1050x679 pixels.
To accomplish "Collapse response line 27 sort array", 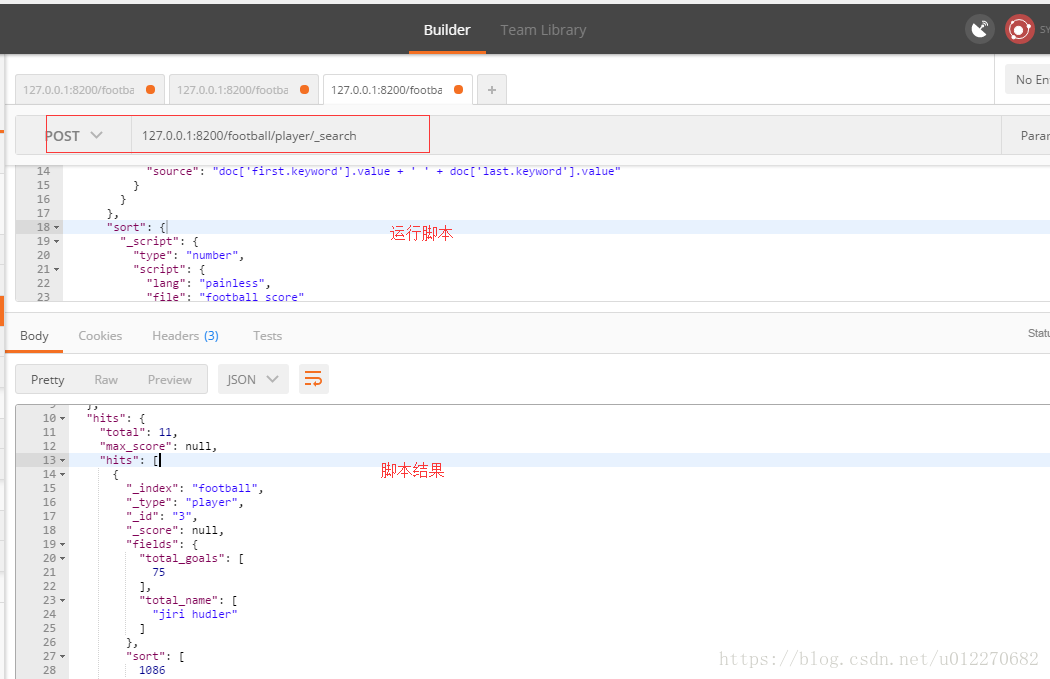I will (62, 657).
